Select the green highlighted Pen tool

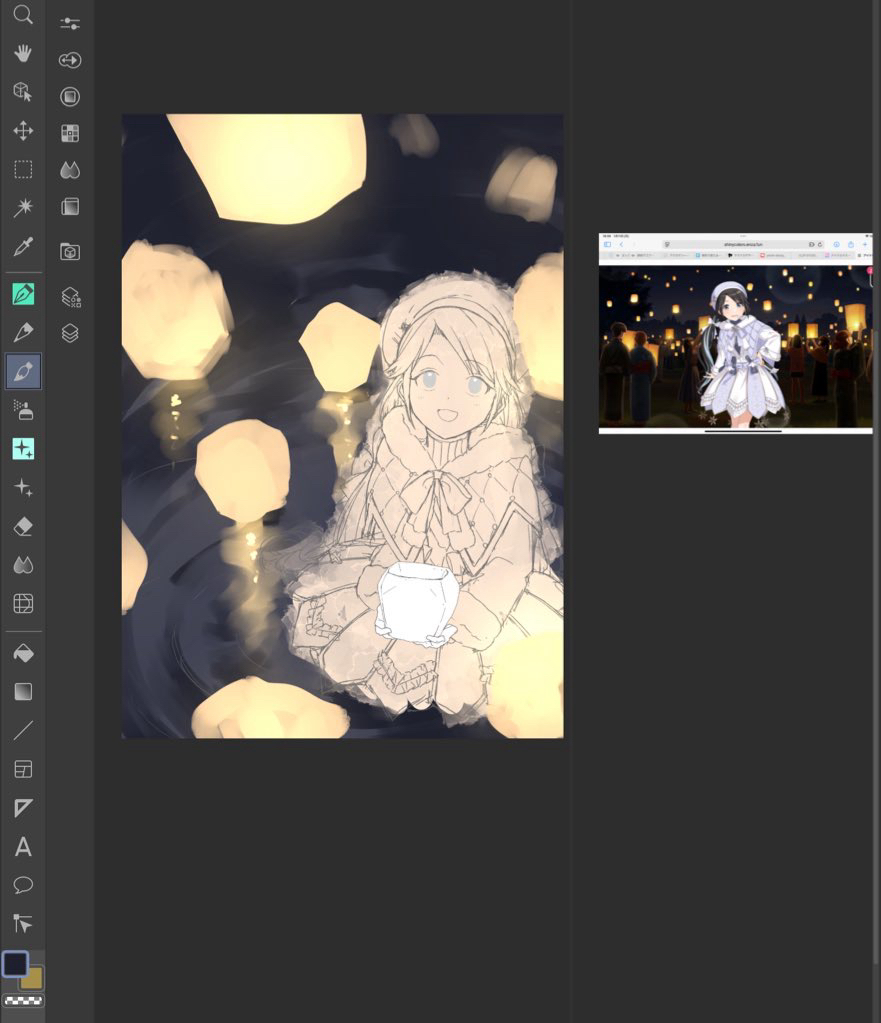[x=22, y=294]
